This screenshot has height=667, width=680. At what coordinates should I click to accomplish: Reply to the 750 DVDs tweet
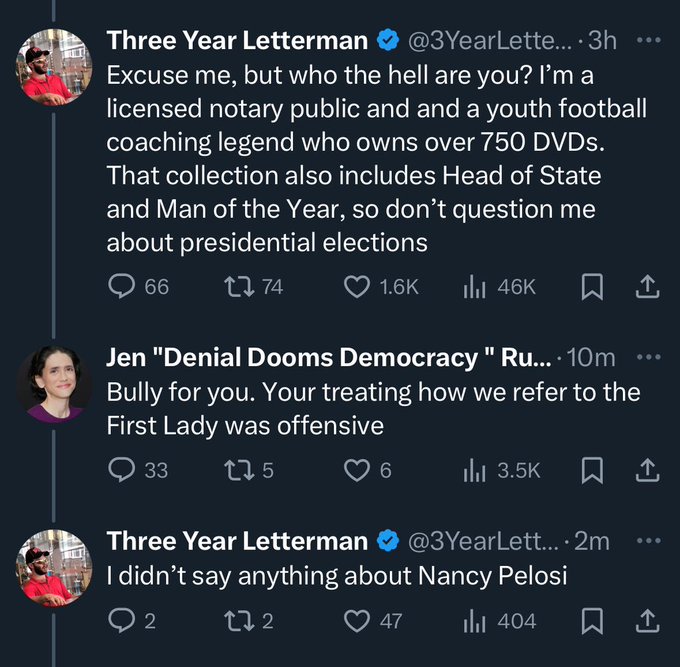point(122,287)
